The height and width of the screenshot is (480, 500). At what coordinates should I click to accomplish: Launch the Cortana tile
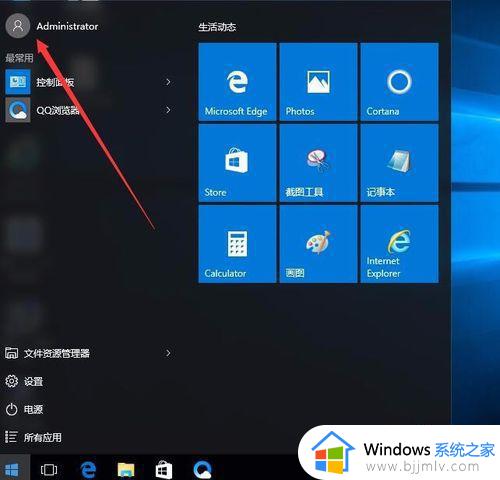[399, 82]
